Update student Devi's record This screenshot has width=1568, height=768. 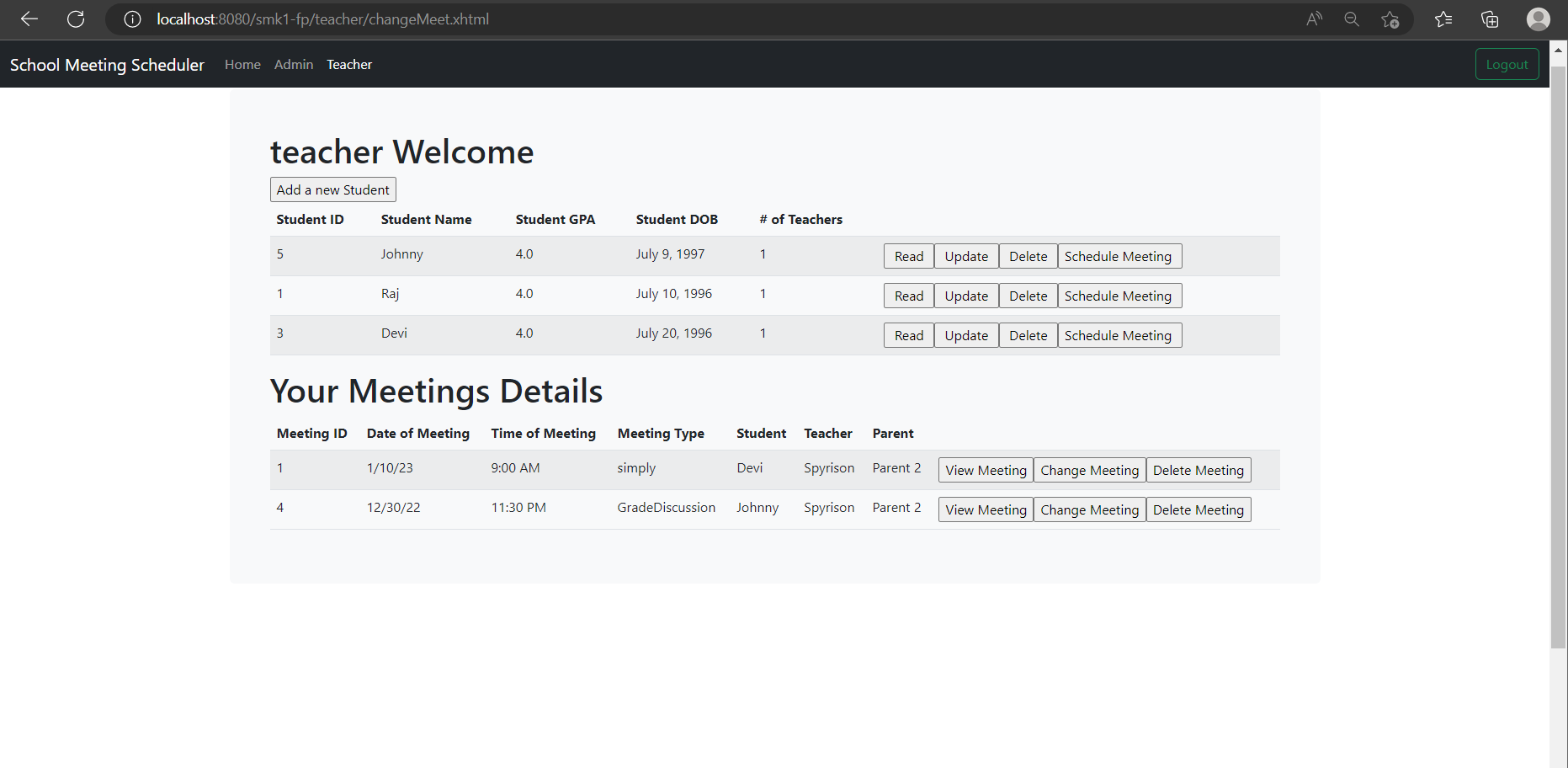[966, 335]
